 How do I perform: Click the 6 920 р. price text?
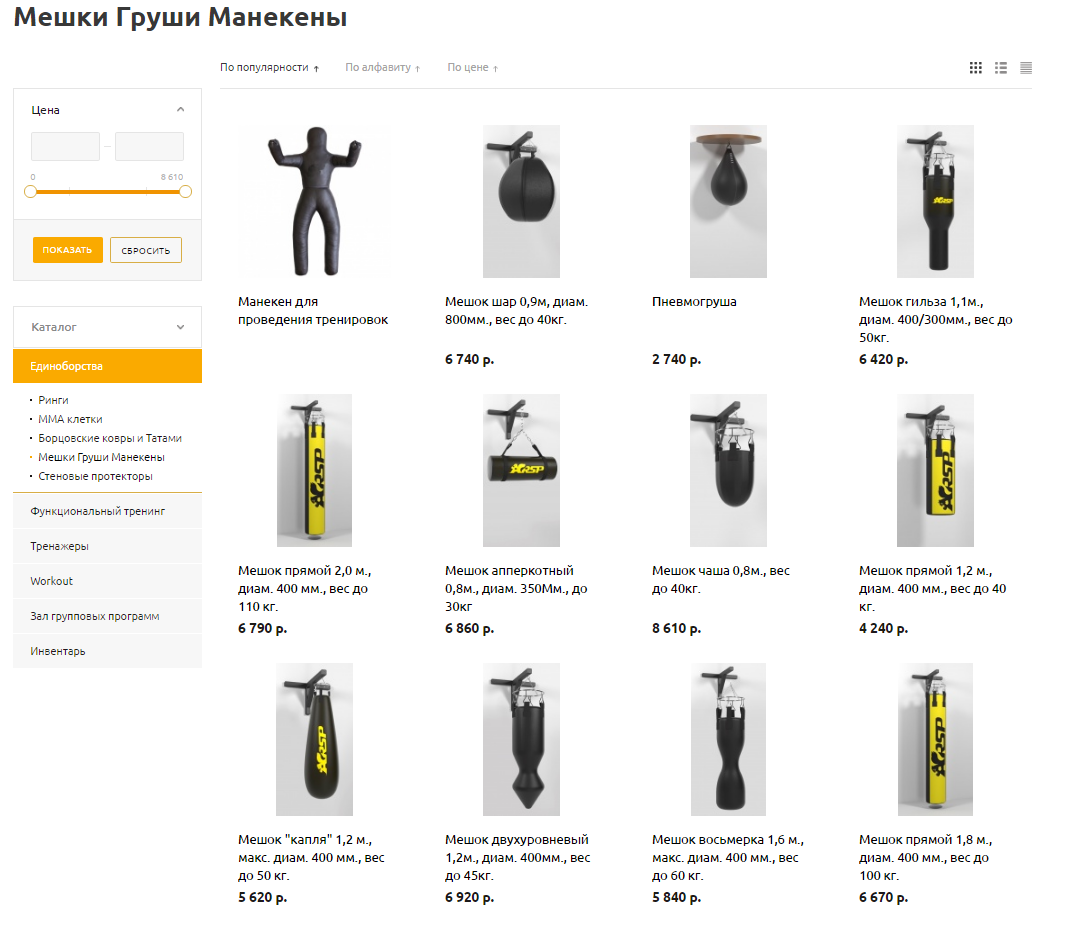[469, 898]
